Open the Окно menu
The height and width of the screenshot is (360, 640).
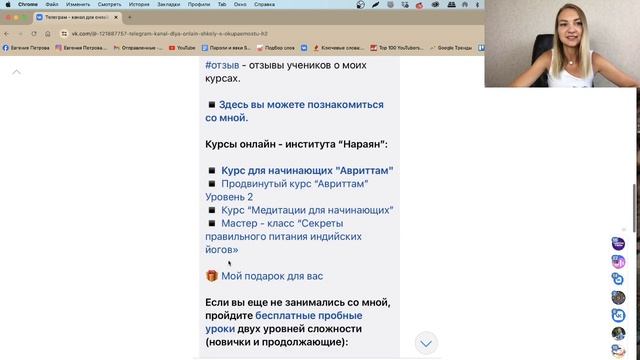click(240, 4)
